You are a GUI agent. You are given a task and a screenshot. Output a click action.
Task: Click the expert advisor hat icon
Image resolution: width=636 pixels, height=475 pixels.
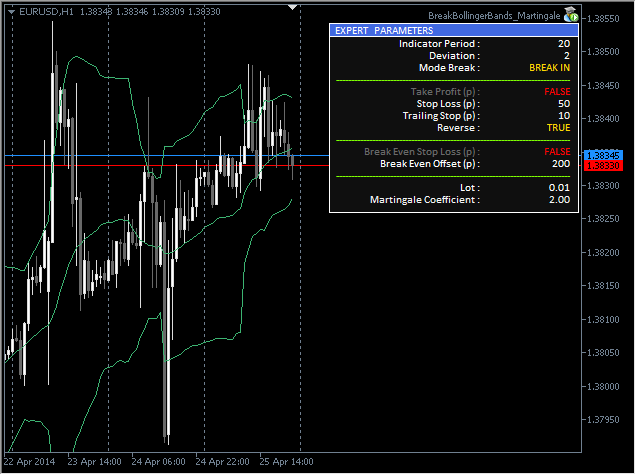(x=571, y=15)
